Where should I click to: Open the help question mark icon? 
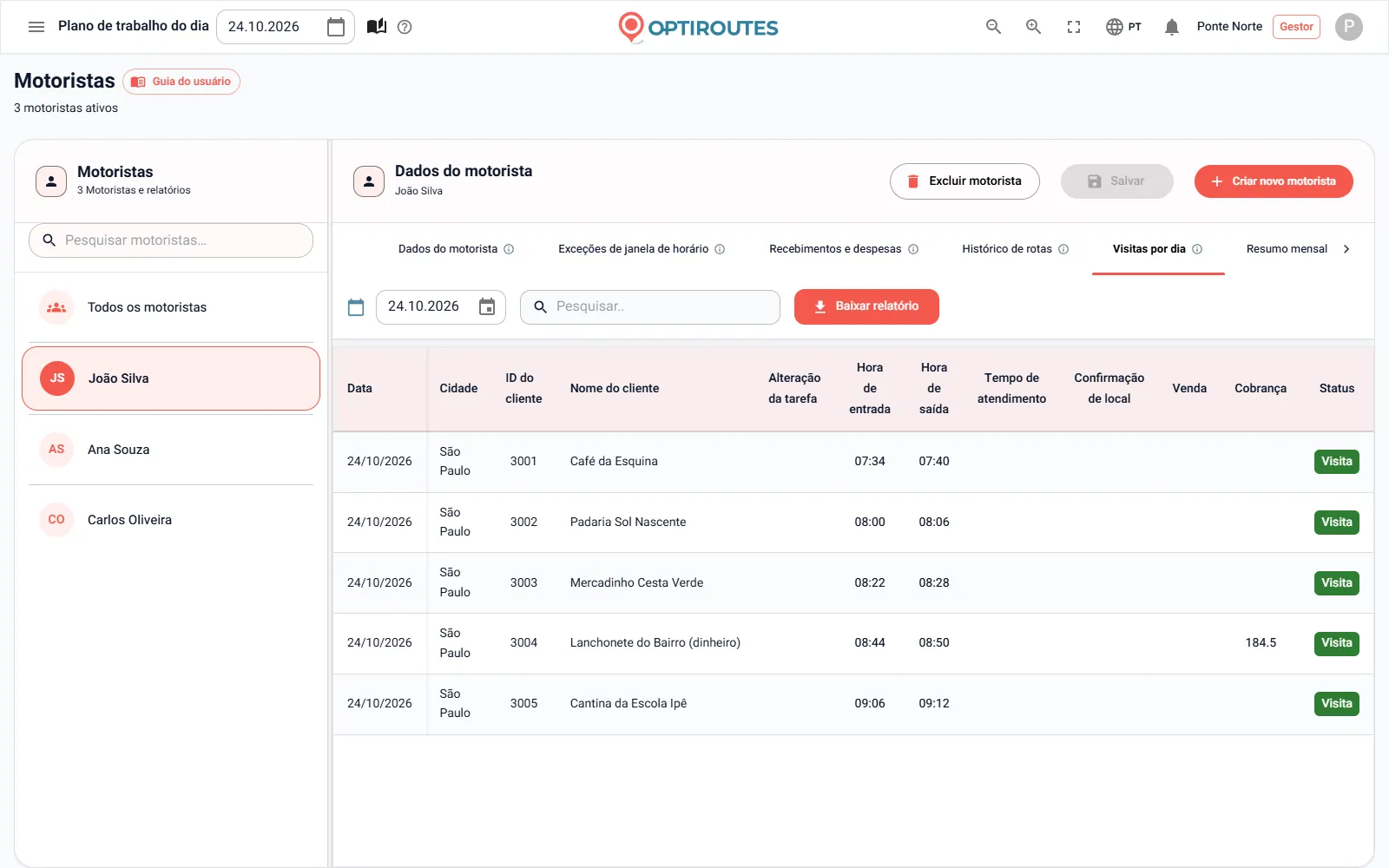[x=405, y=27]
